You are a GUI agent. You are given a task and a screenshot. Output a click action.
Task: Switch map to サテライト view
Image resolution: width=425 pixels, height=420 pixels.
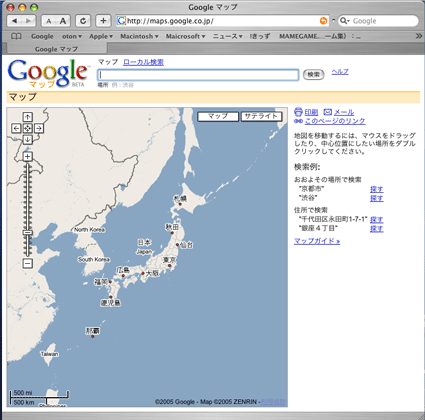[261, 116]
